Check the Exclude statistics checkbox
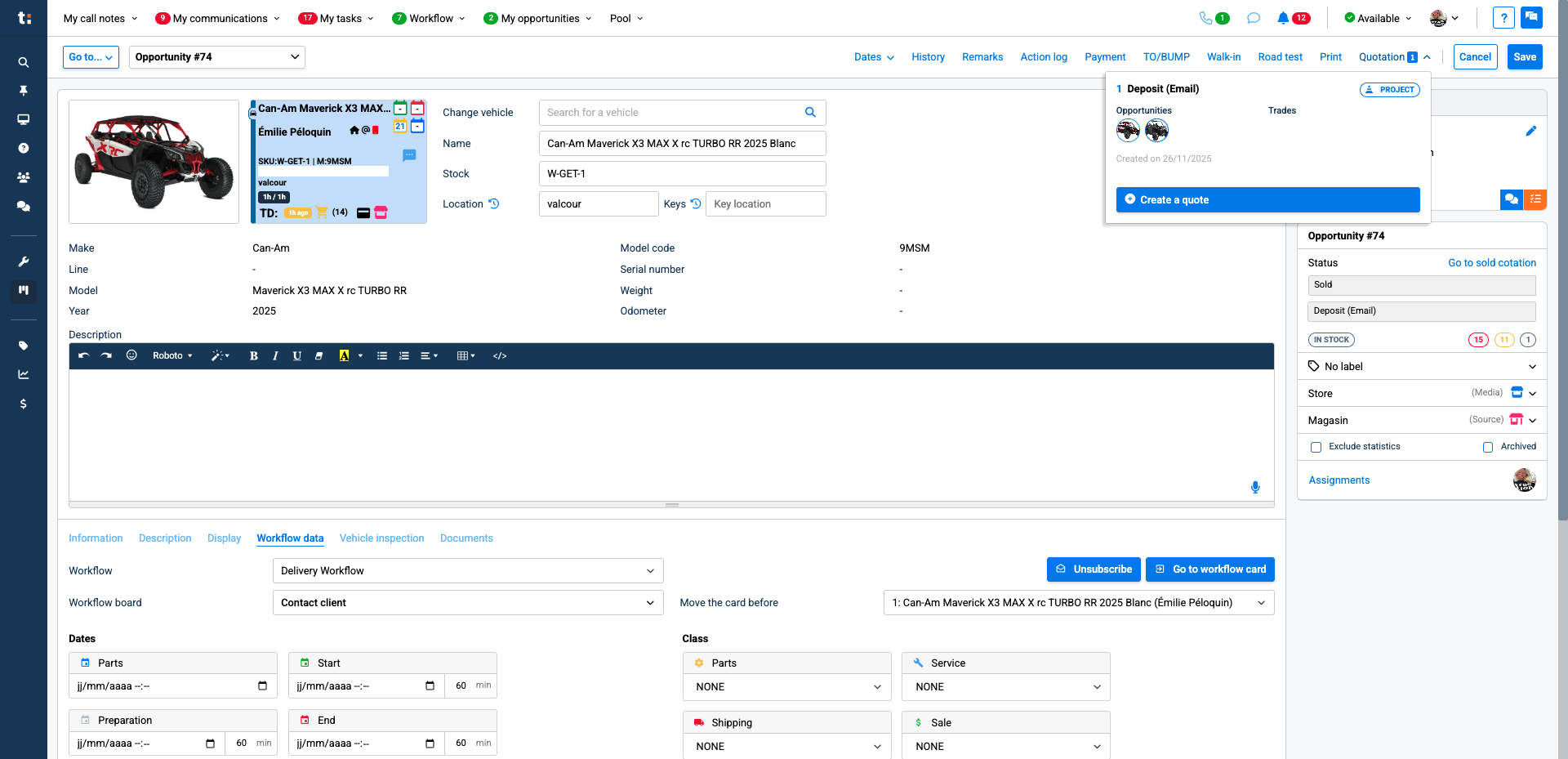The width and height of the screenshot is (1568, 759). click(x=1316, y=447)
